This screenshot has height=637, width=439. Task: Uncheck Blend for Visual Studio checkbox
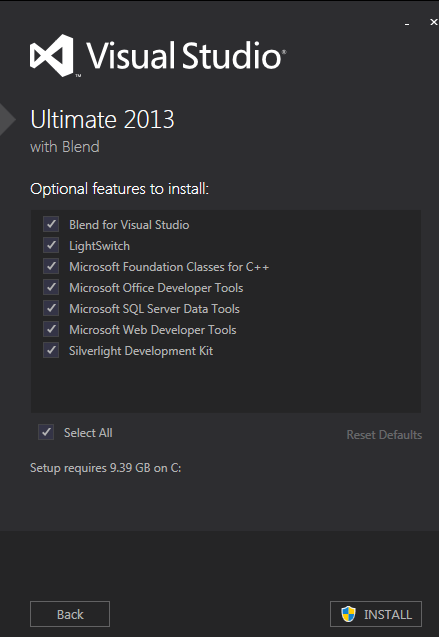click(51, 224)
